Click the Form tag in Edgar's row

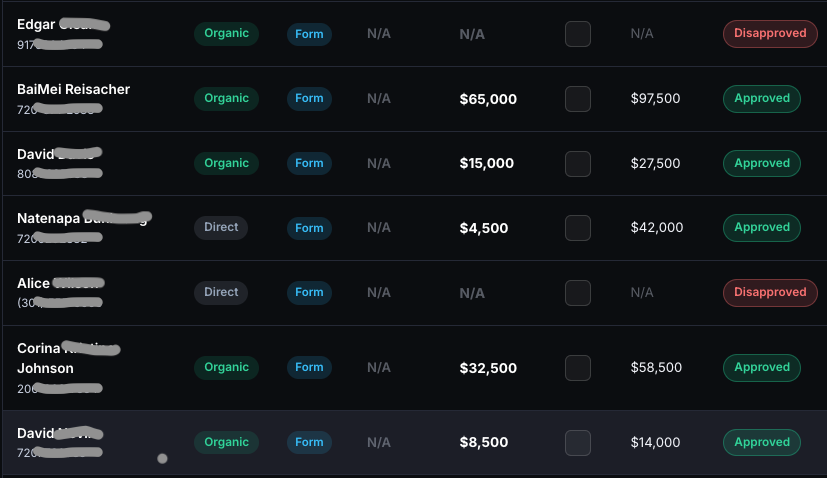[309, 33]
